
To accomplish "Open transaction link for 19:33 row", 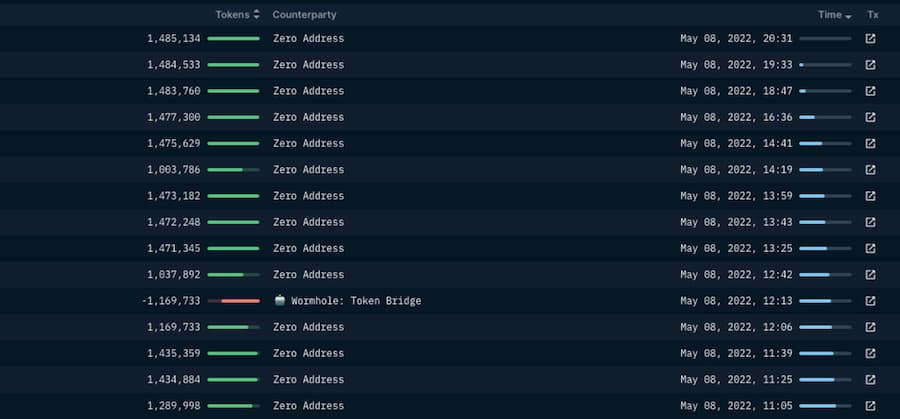I will pyautogui.click(x=870, y=65).
